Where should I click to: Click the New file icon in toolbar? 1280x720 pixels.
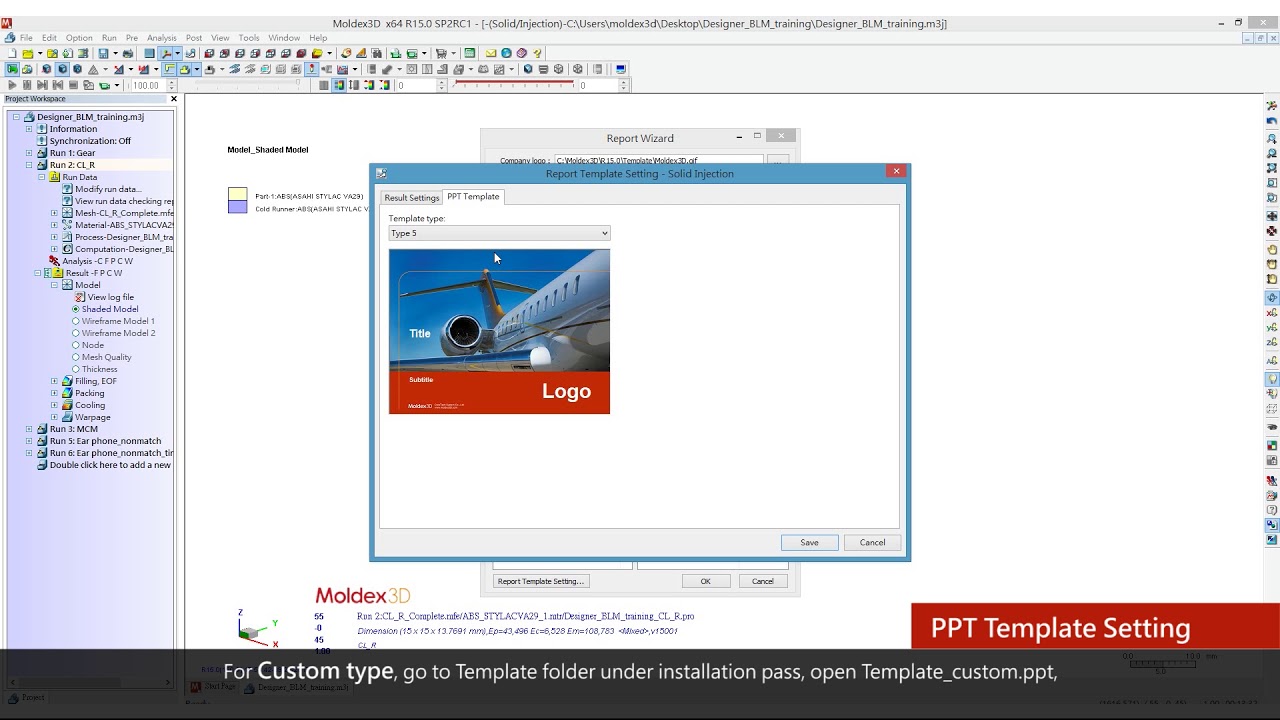click(x=12, y=53)
